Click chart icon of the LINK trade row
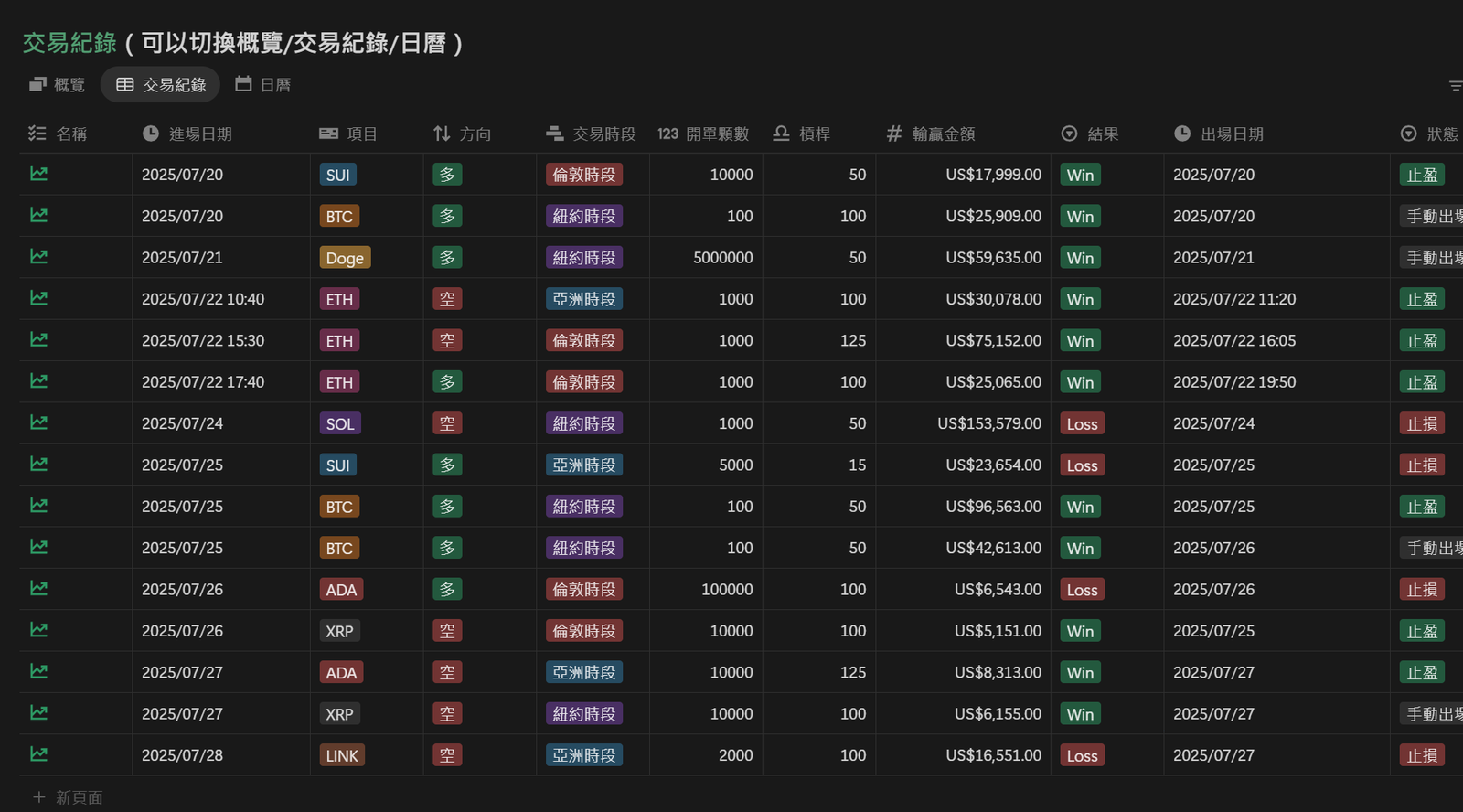The height and width of the screenshot is (812, 1463). (38, 754)
